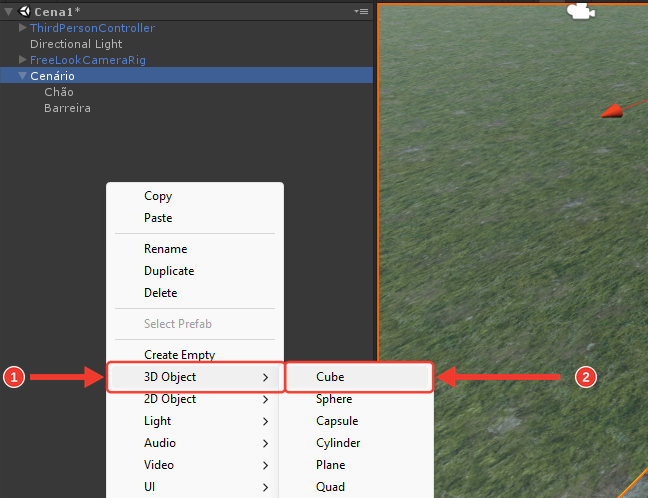Screen dimensions: 648x498
Task: Open the 3D Object submenu arrow
Action: pyautogui.click(x=265, y=377)
